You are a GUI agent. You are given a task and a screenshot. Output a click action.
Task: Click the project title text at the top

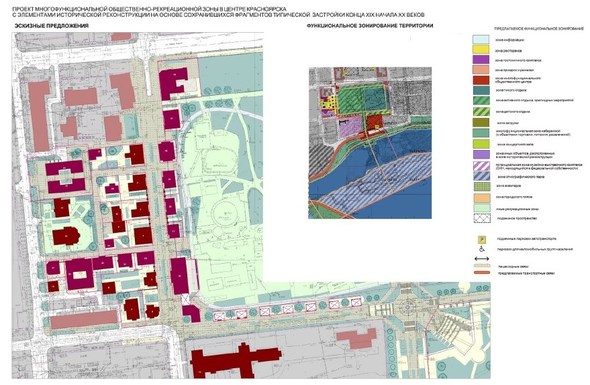pyautogui.click(x=219, y=12)
